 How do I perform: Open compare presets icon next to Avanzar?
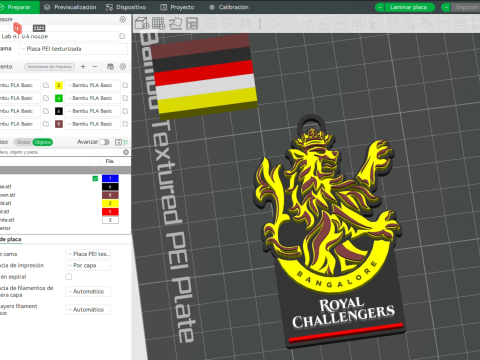point(118,142)
